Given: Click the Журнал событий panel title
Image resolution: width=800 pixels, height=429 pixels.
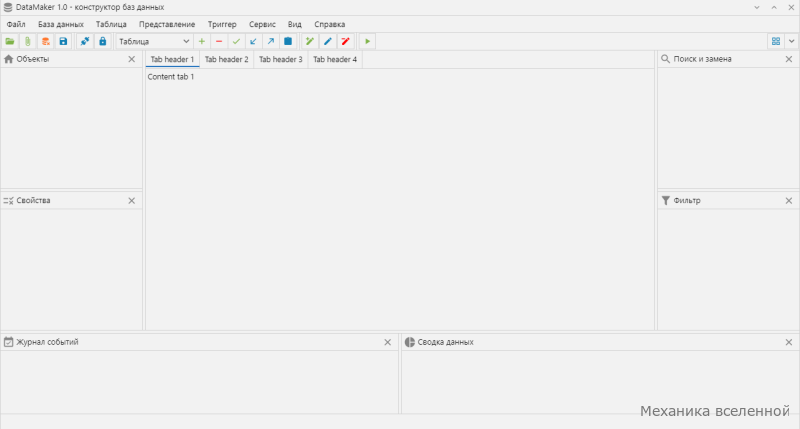Looking at the screenshot, I should click(47, 342).
